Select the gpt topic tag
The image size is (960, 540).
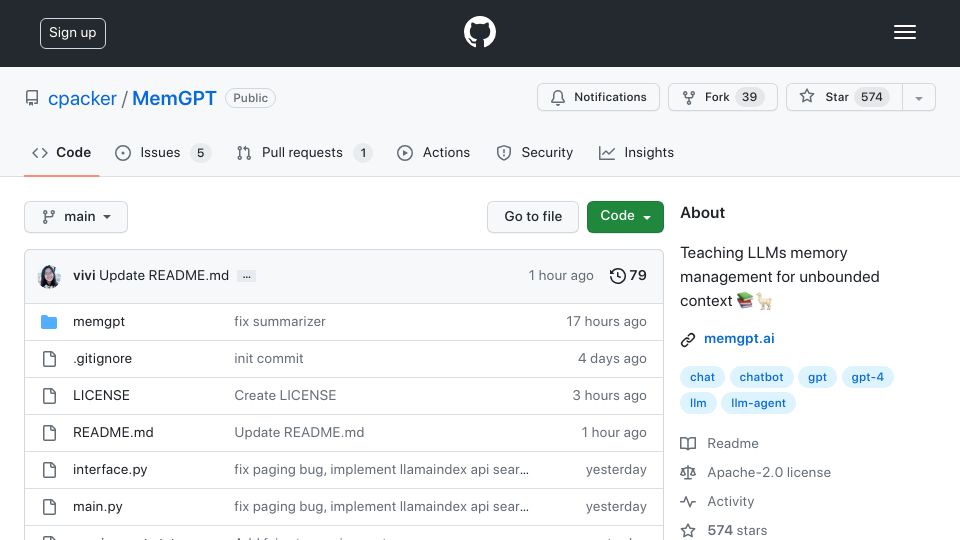[817, 377]
